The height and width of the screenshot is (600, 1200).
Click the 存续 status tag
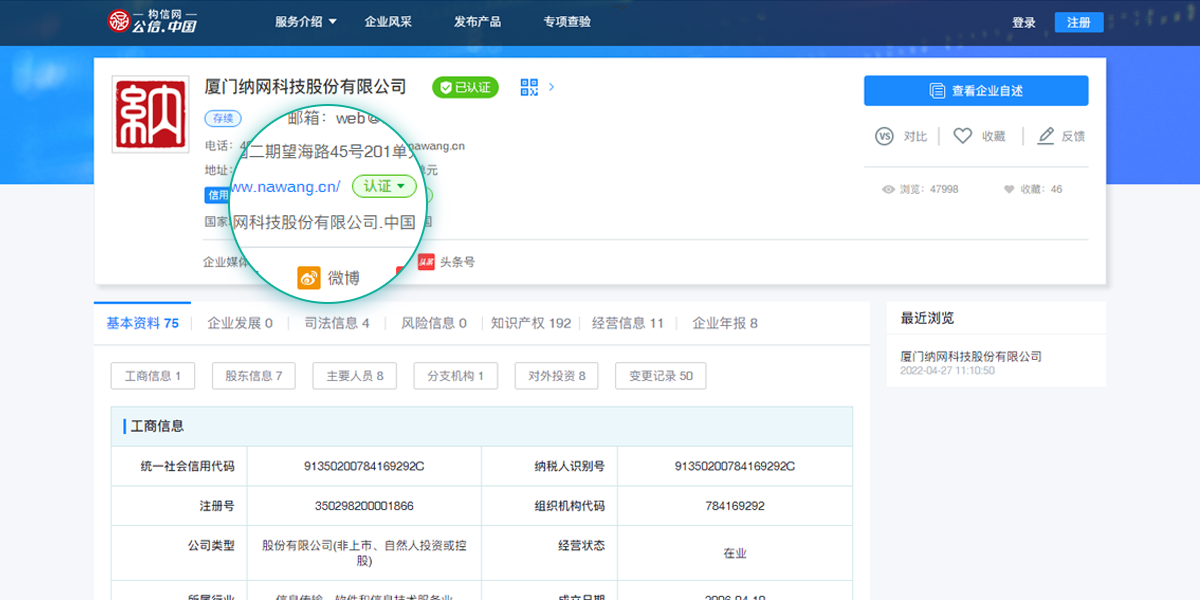222,118
